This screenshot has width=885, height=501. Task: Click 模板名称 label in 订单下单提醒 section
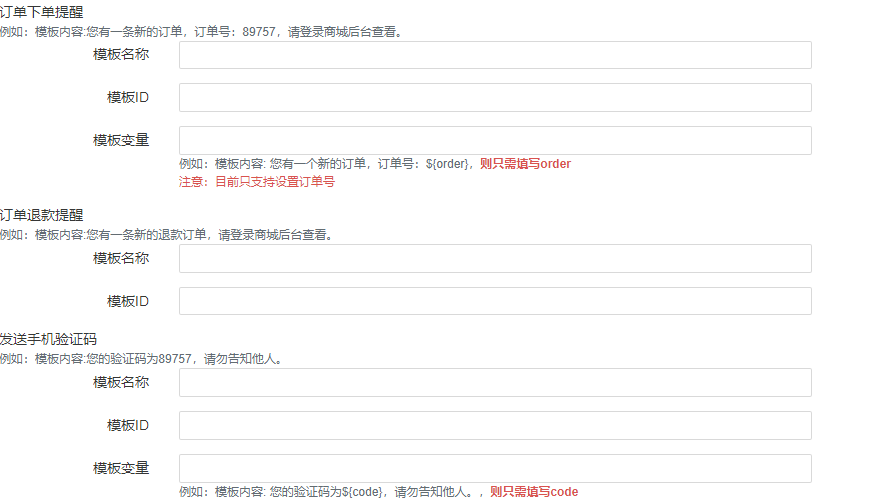pyautogui.click(x=121, y=54)
